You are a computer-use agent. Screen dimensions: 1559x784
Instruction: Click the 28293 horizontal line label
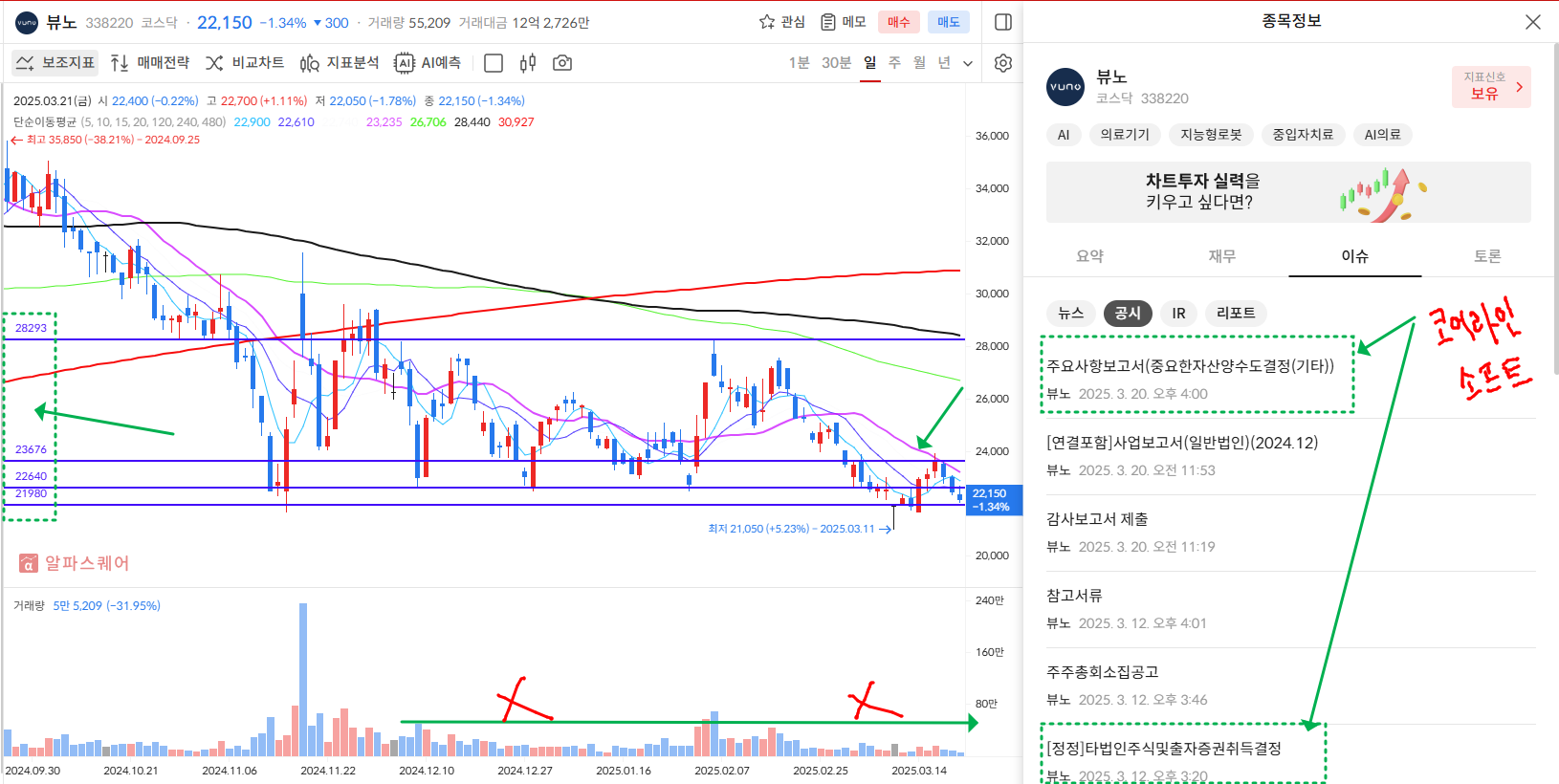click(x=31, y=328)
